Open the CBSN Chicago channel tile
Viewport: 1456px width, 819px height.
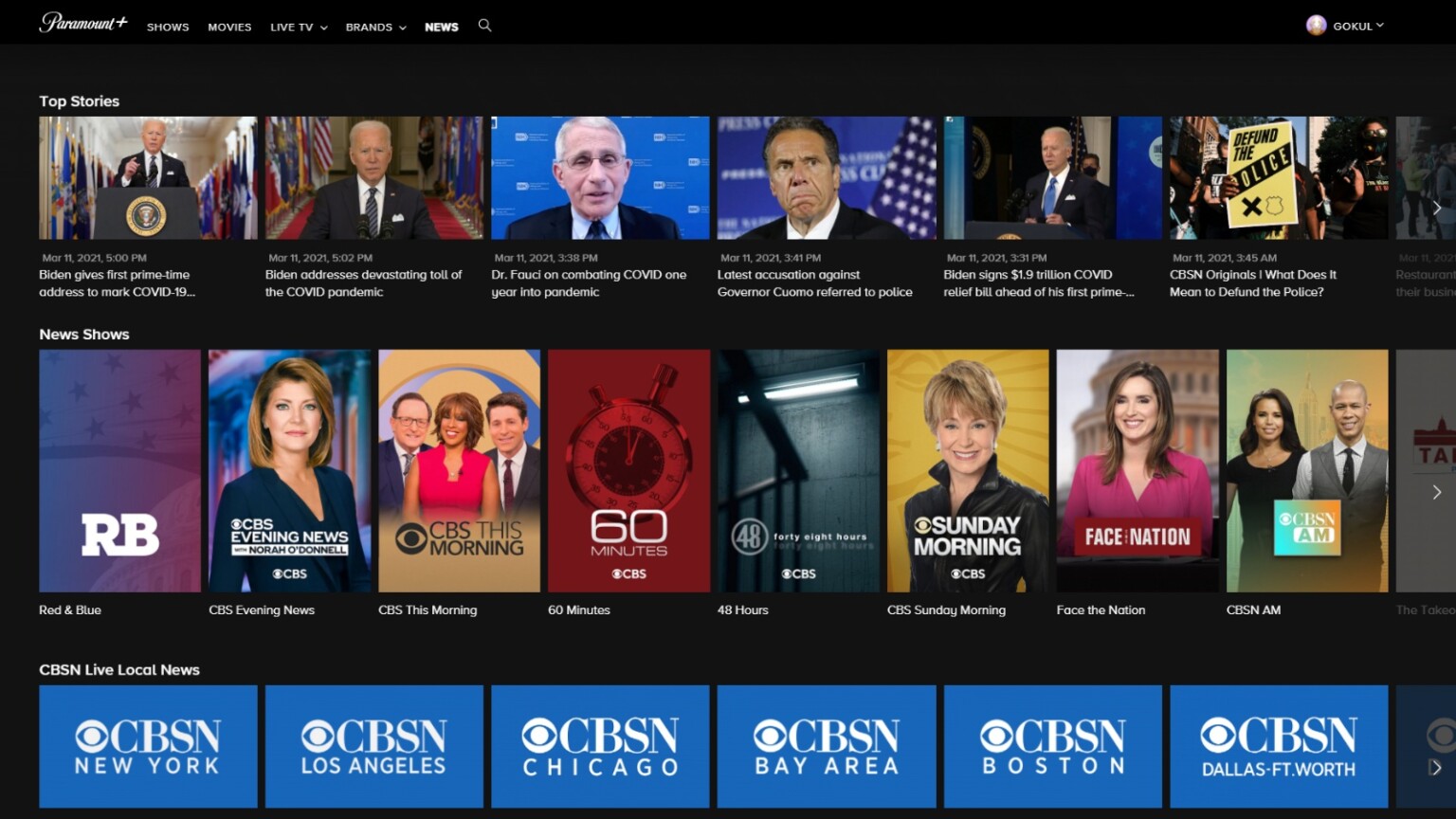[600, 746]
